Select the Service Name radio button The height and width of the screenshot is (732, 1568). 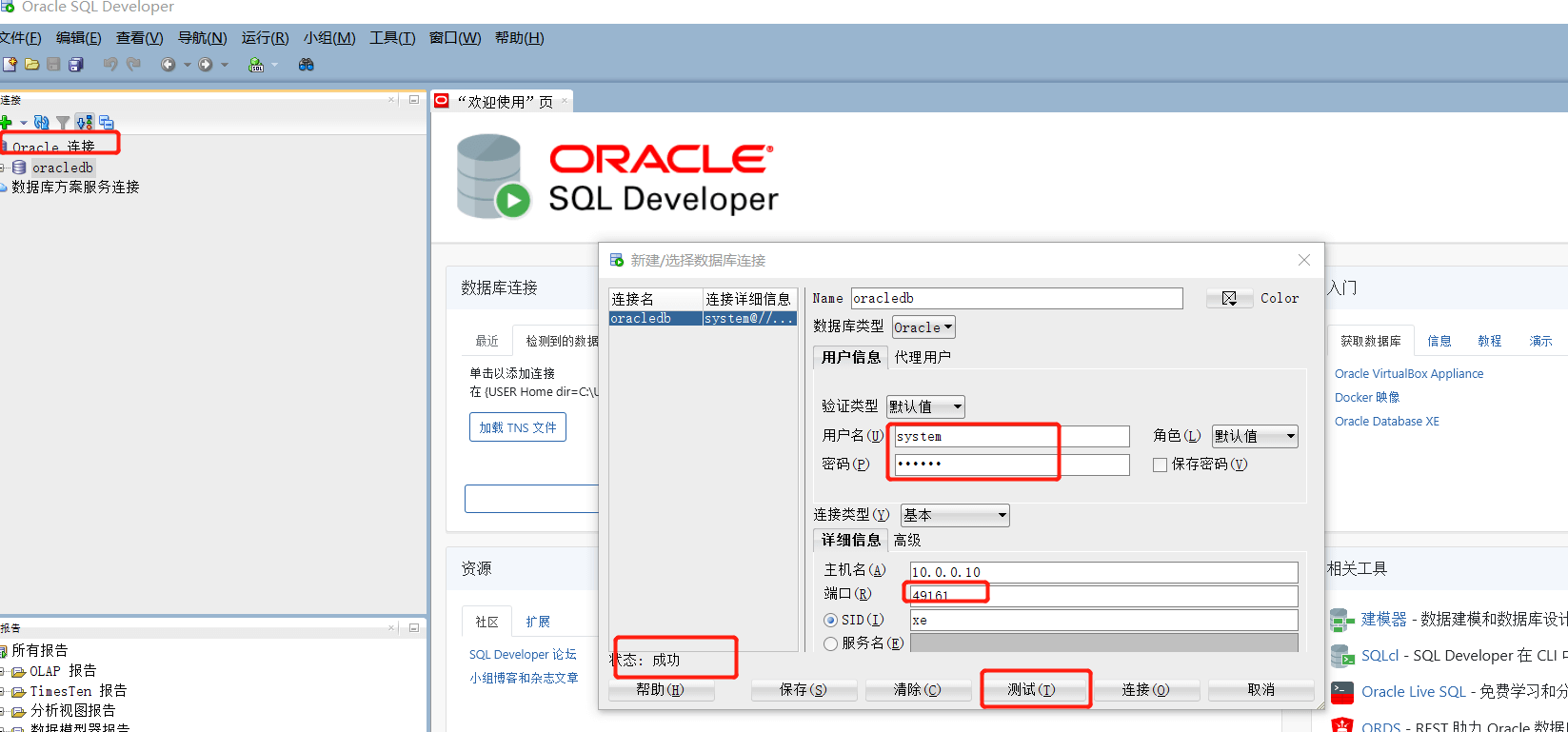click(830, 643)
